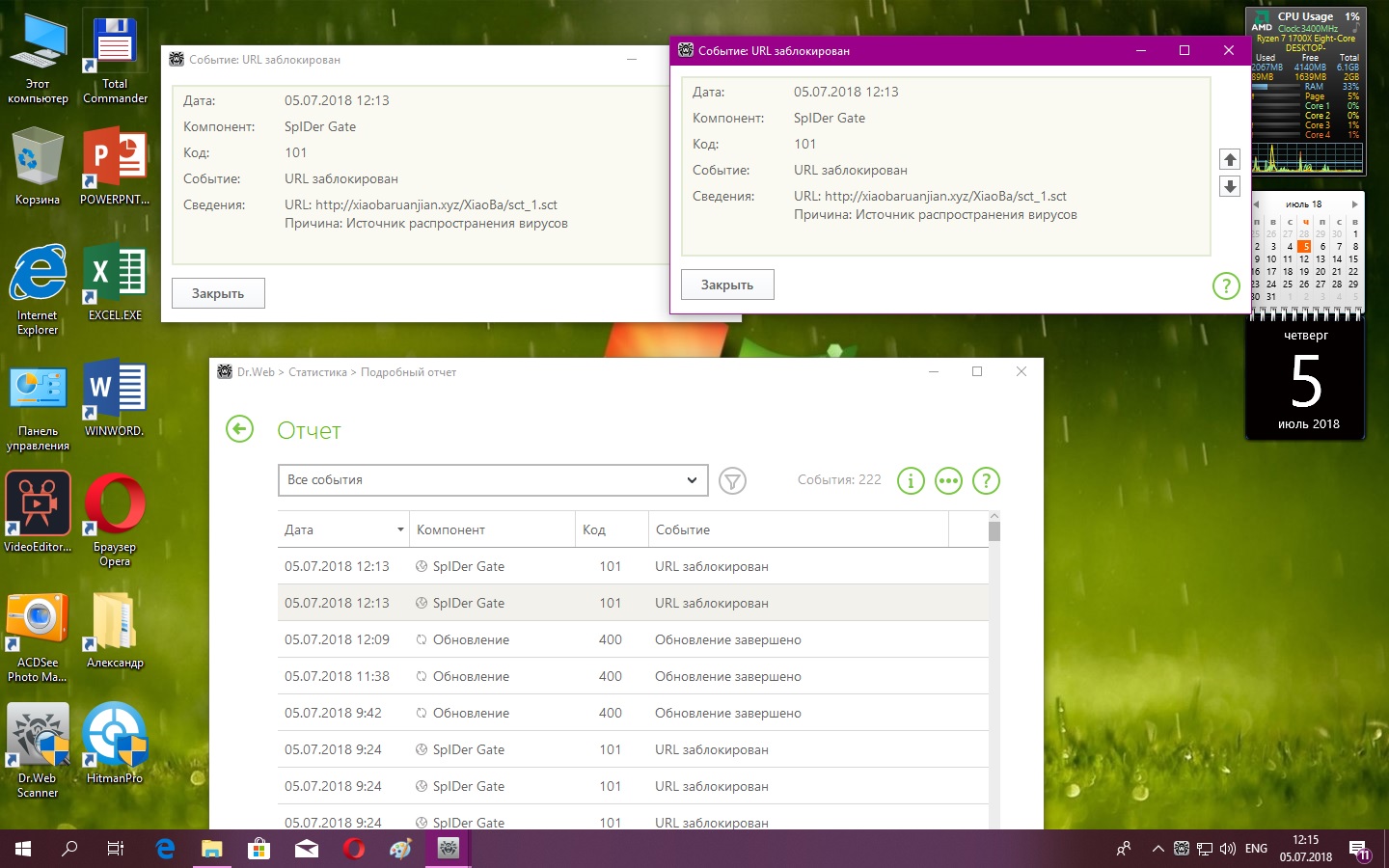Viewport: 1389px width, 868px height.
Task: Click the back arrow beside Отчет heading
Action: [x=239, y=429]
